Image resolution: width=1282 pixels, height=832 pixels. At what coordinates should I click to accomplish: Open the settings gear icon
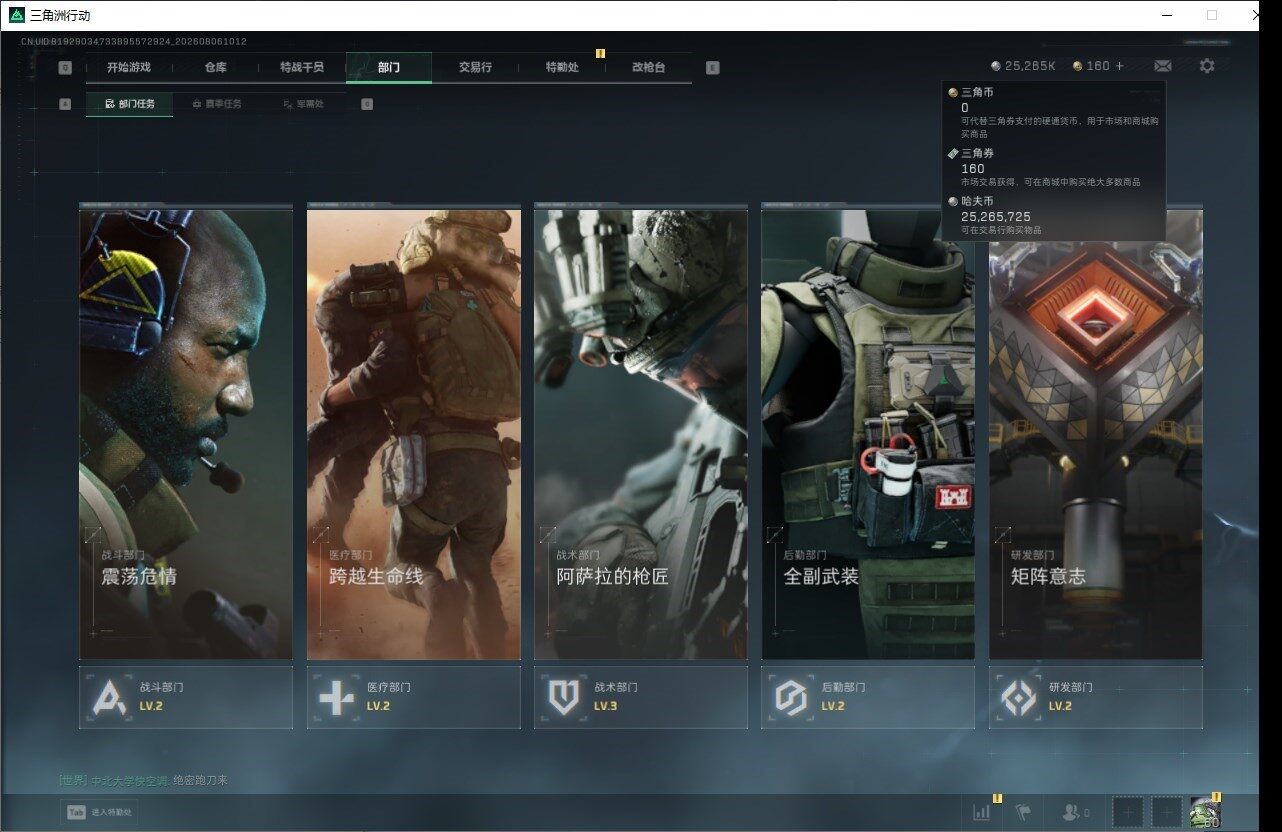[x=1207, y=66]
